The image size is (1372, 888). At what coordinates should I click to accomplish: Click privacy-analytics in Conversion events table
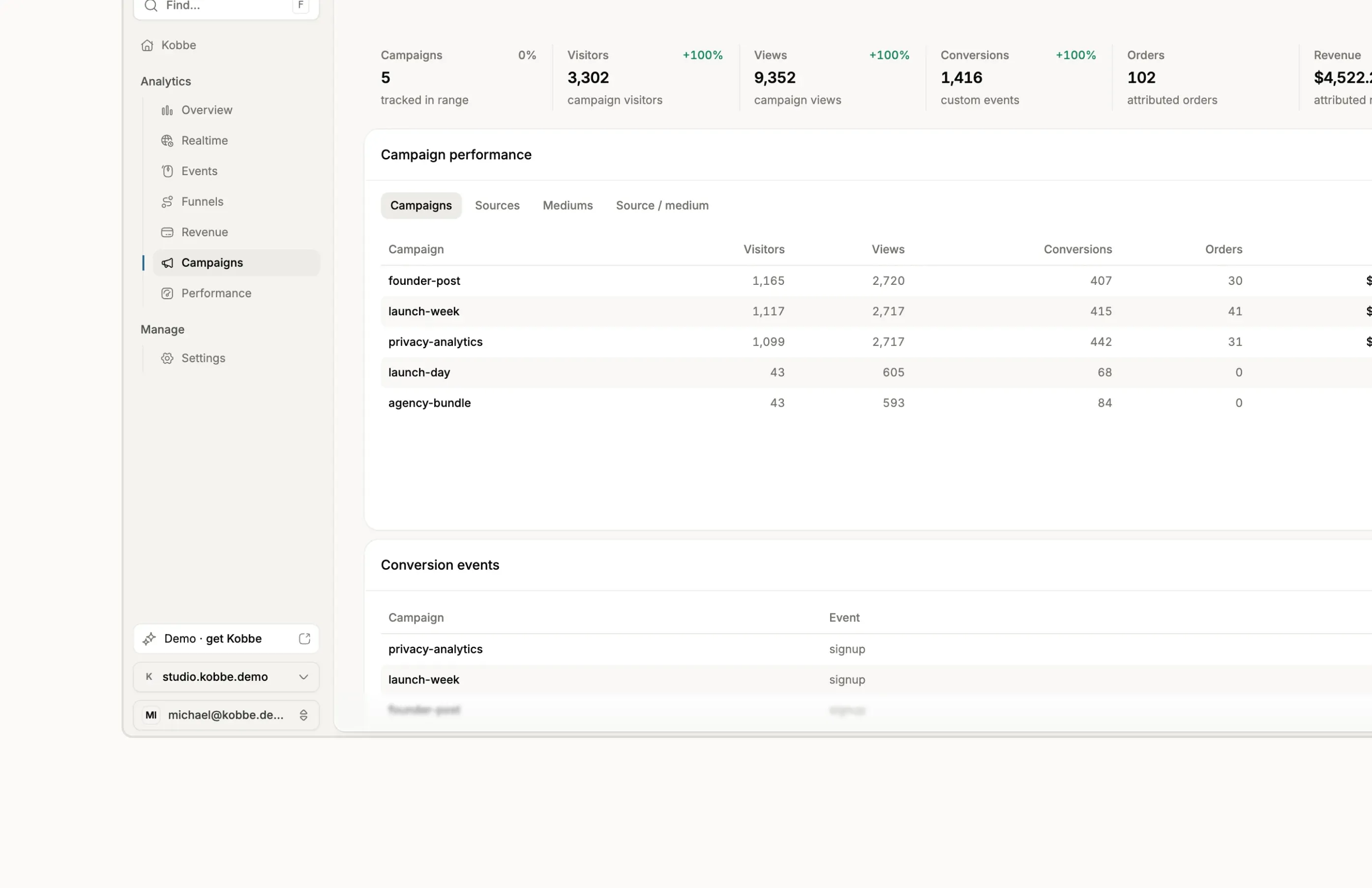pyautogui.click(x=435, y=649)
